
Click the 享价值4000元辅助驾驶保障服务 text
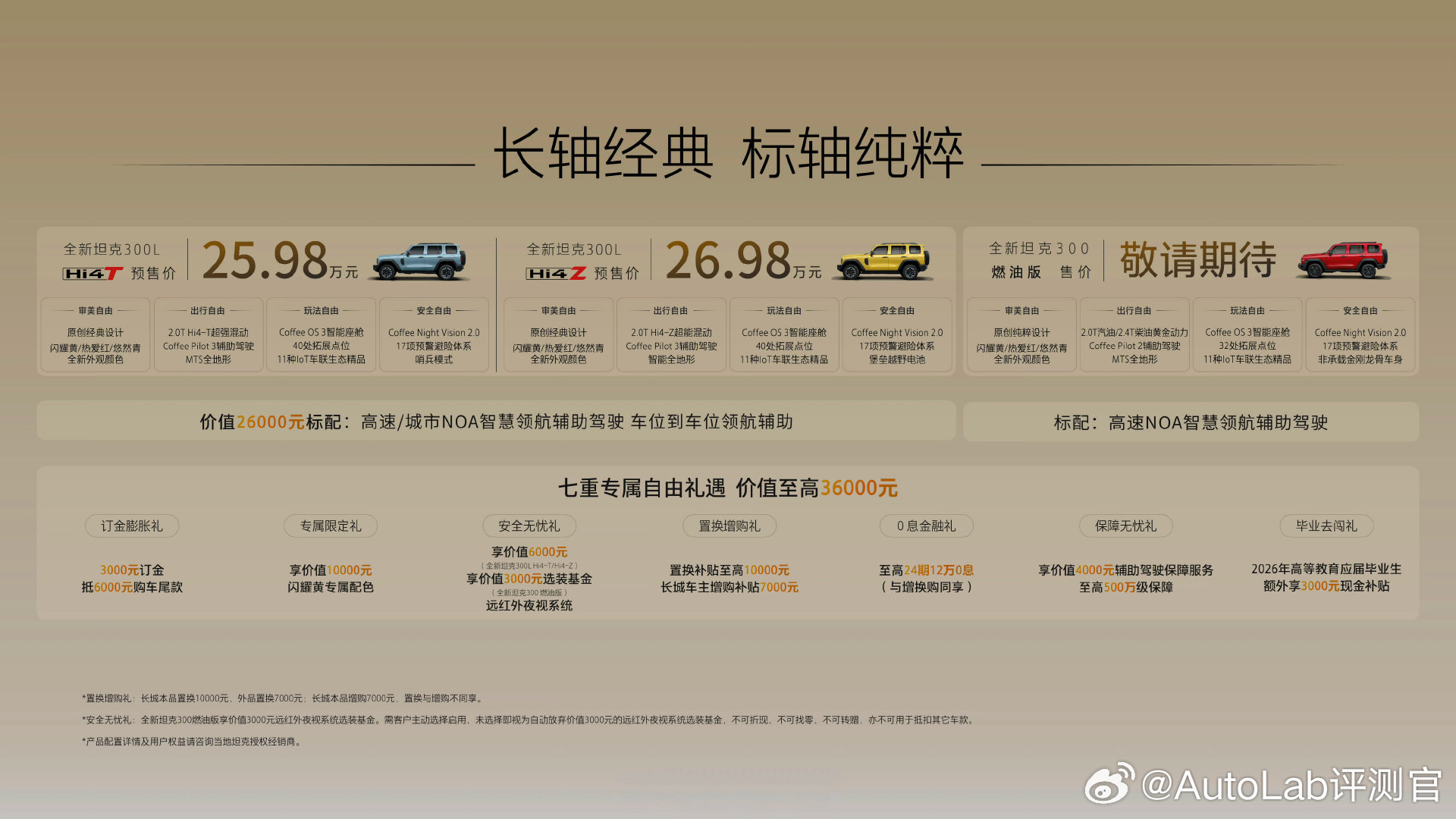pos(1126,570)
